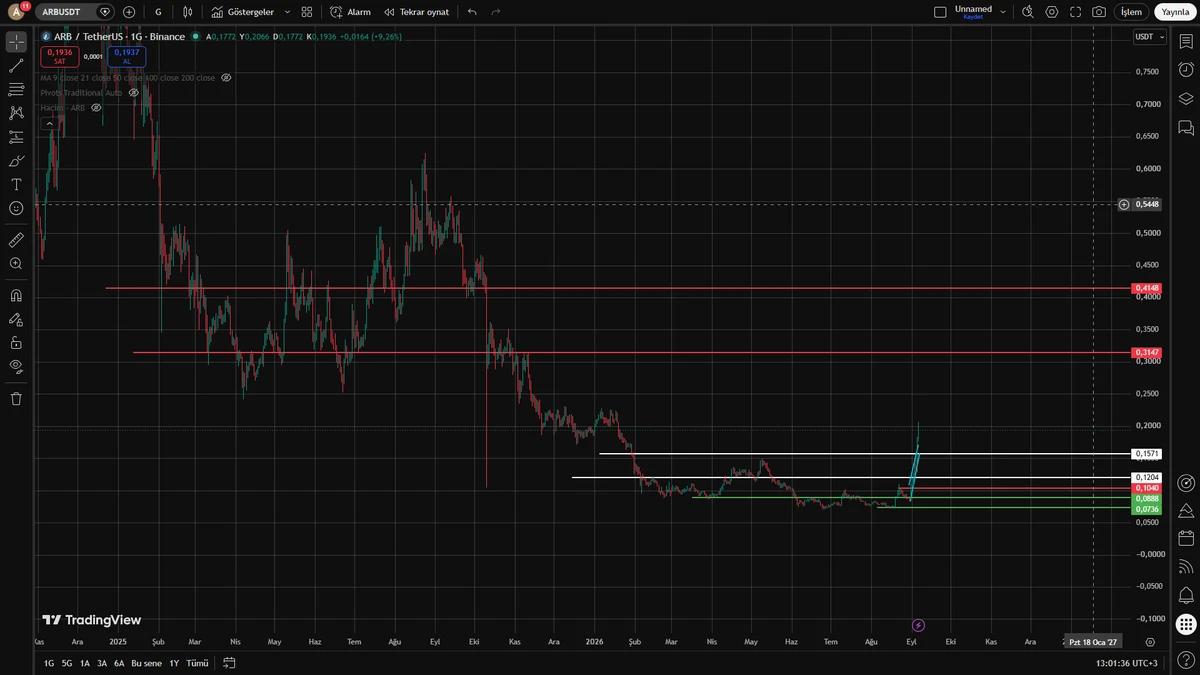The height and width of the screenshot is (675, 1200).
Task: Collapse the indicator legend arrow
Action: 49,124
